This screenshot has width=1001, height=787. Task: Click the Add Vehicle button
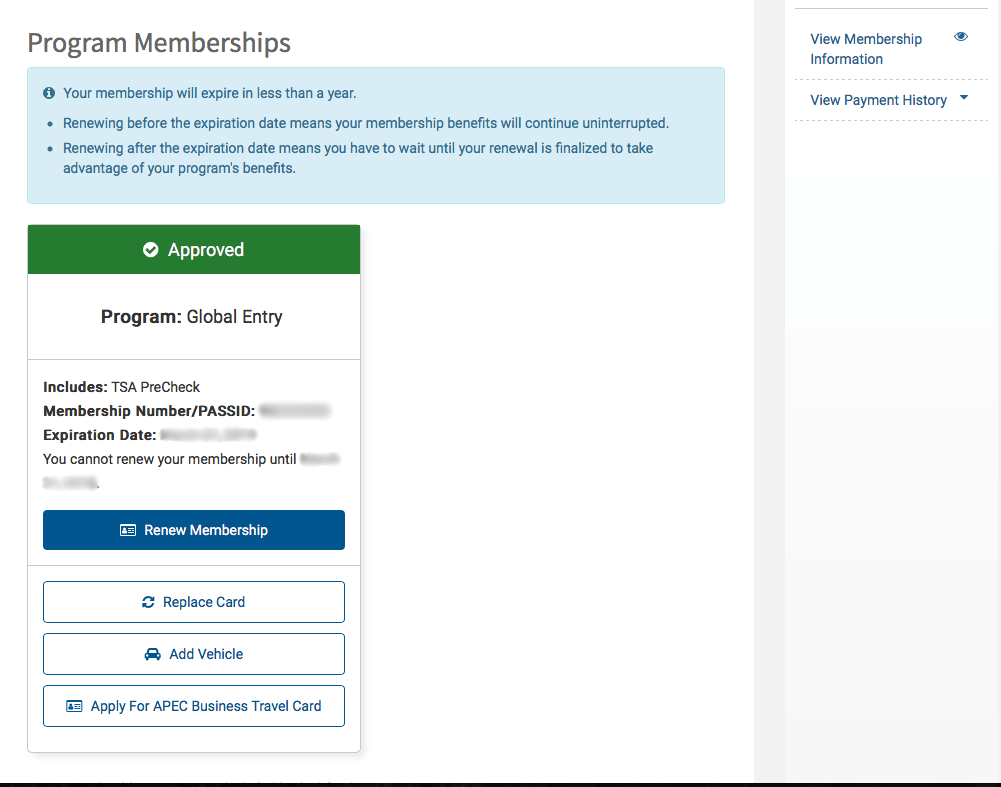click(x=194, y=654)
